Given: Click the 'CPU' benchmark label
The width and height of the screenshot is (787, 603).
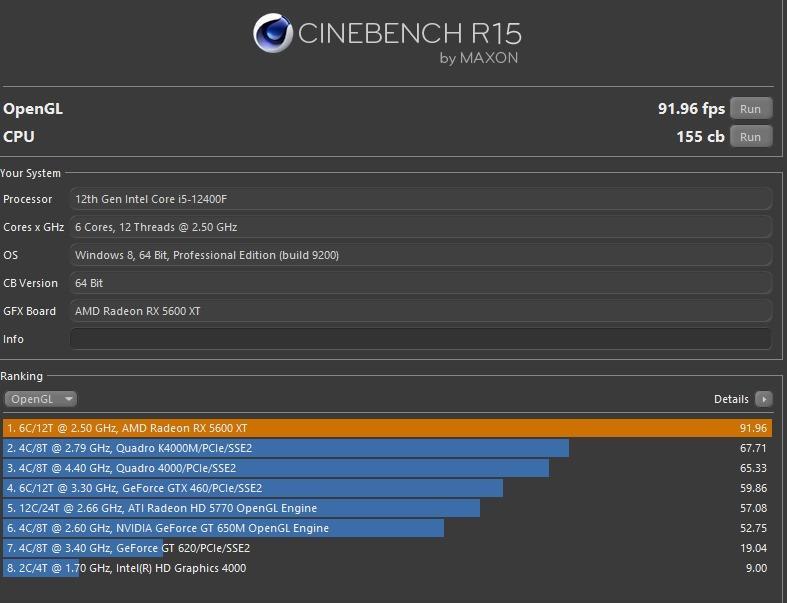Looking at the screenshot, I should click(x=19, y=137).
